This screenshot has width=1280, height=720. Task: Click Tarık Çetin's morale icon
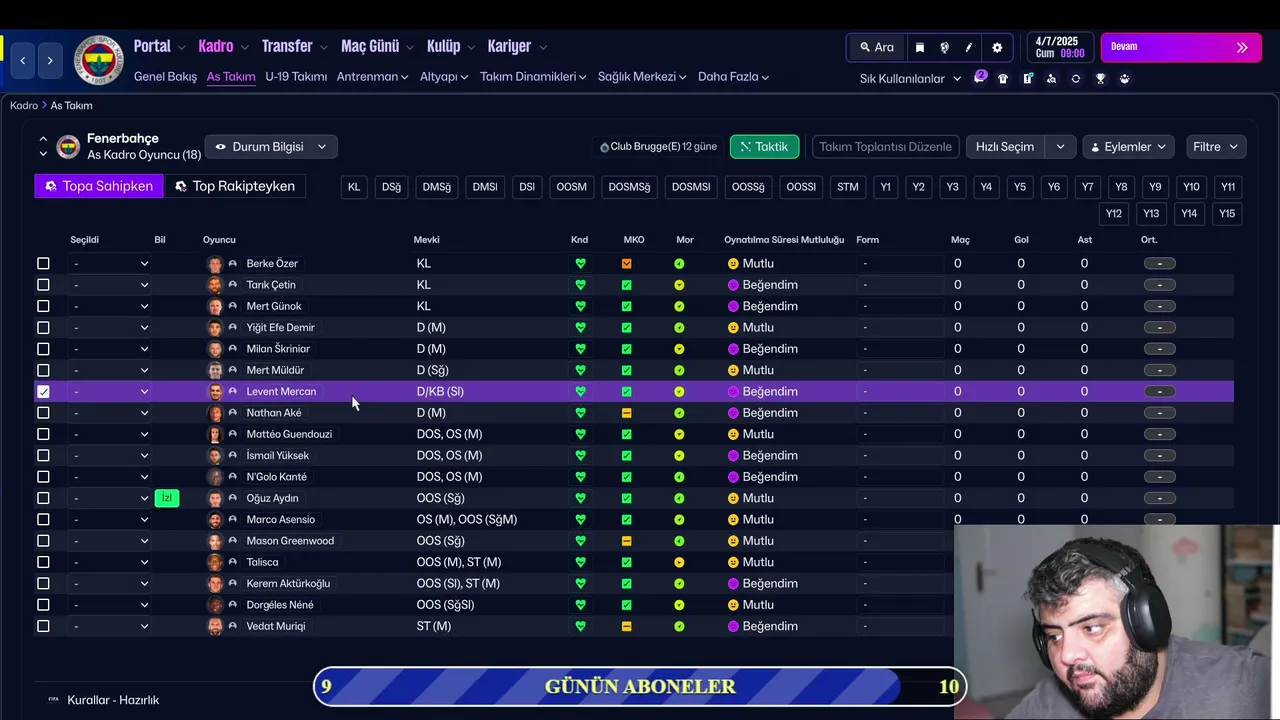679,285
